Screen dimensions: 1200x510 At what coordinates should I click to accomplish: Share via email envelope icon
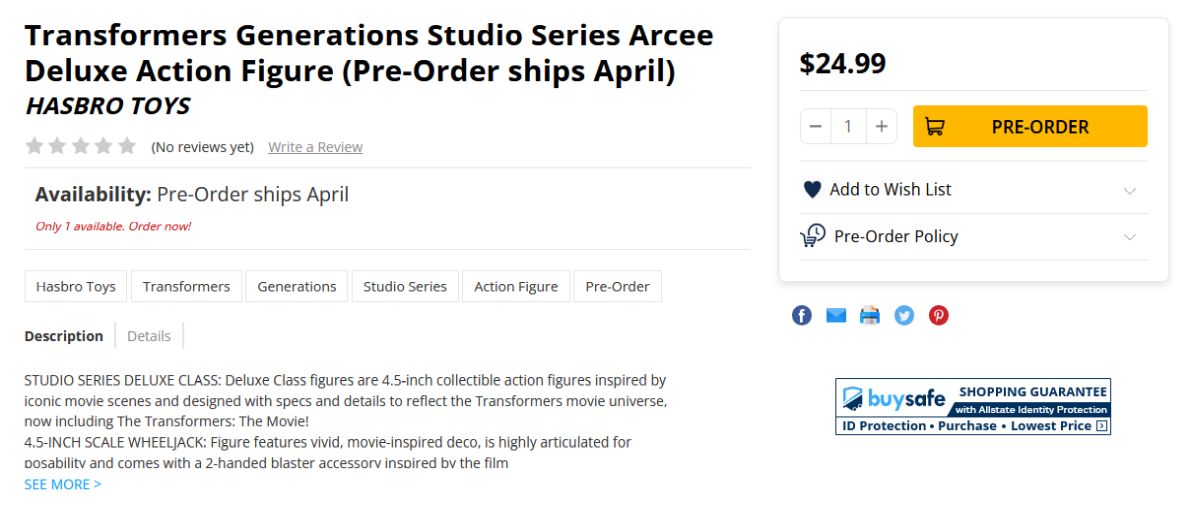[x=836, y=316]
